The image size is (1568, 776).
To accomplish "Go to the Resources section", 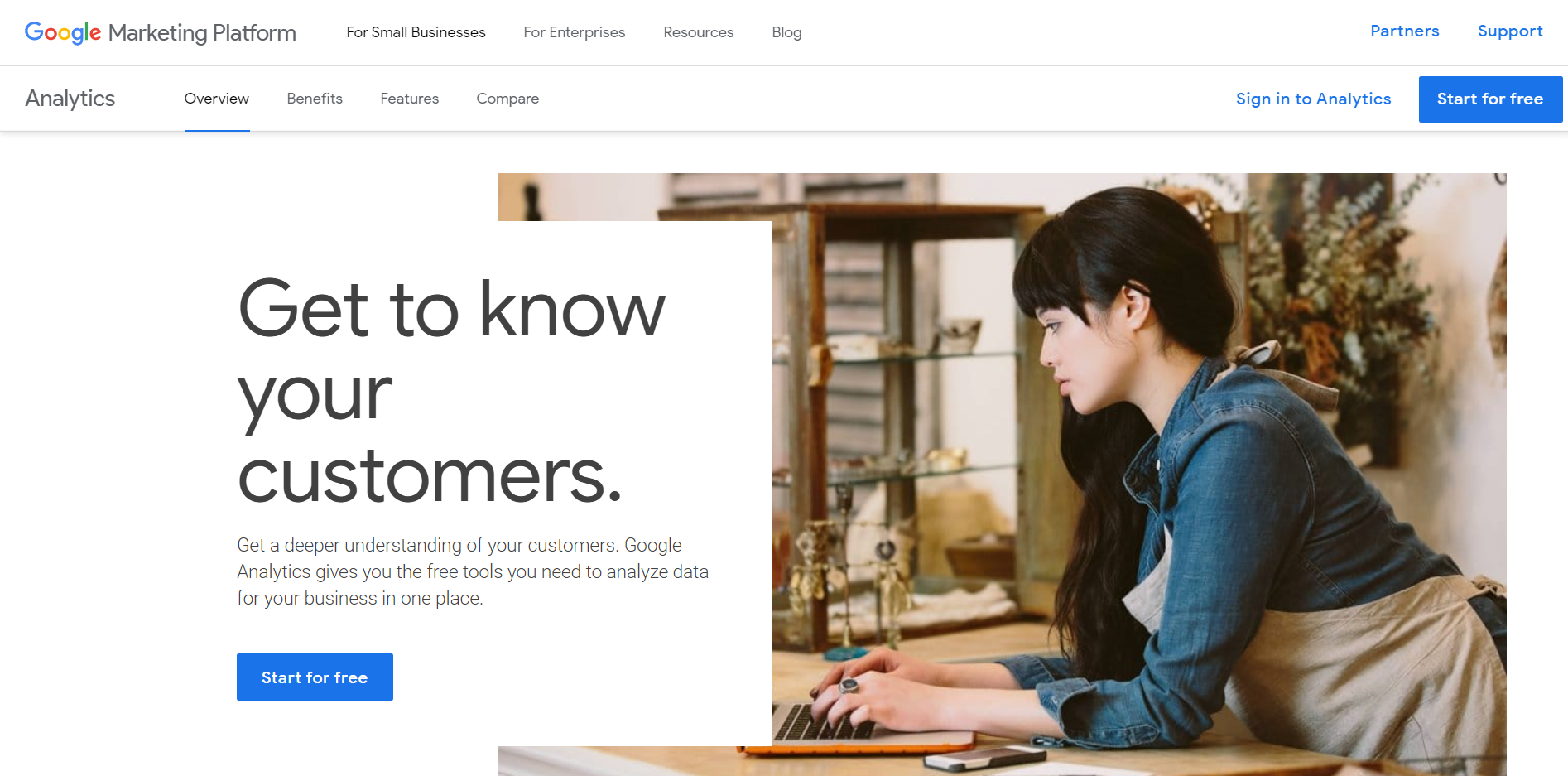I will click(699, 32).
